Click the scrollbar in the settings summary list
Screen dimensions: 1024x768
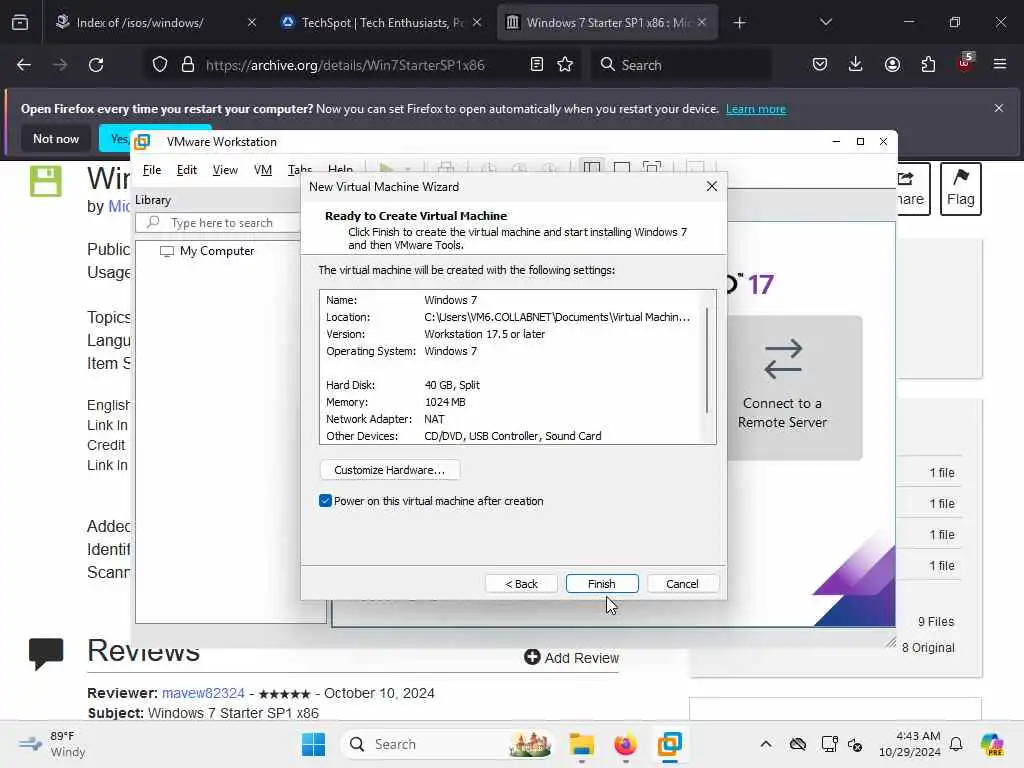pos(707,361)
